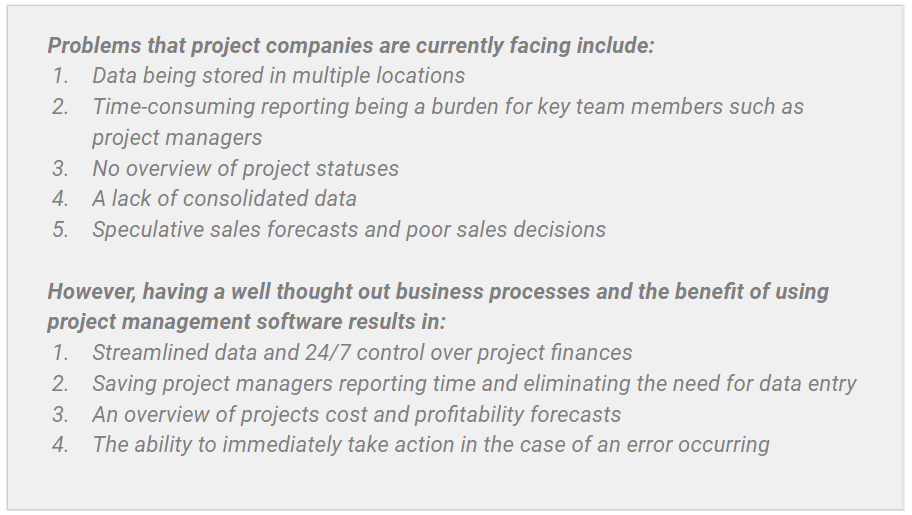
Task: Select 'No overview of project statuses' item
Action: [x=245, y=169]
